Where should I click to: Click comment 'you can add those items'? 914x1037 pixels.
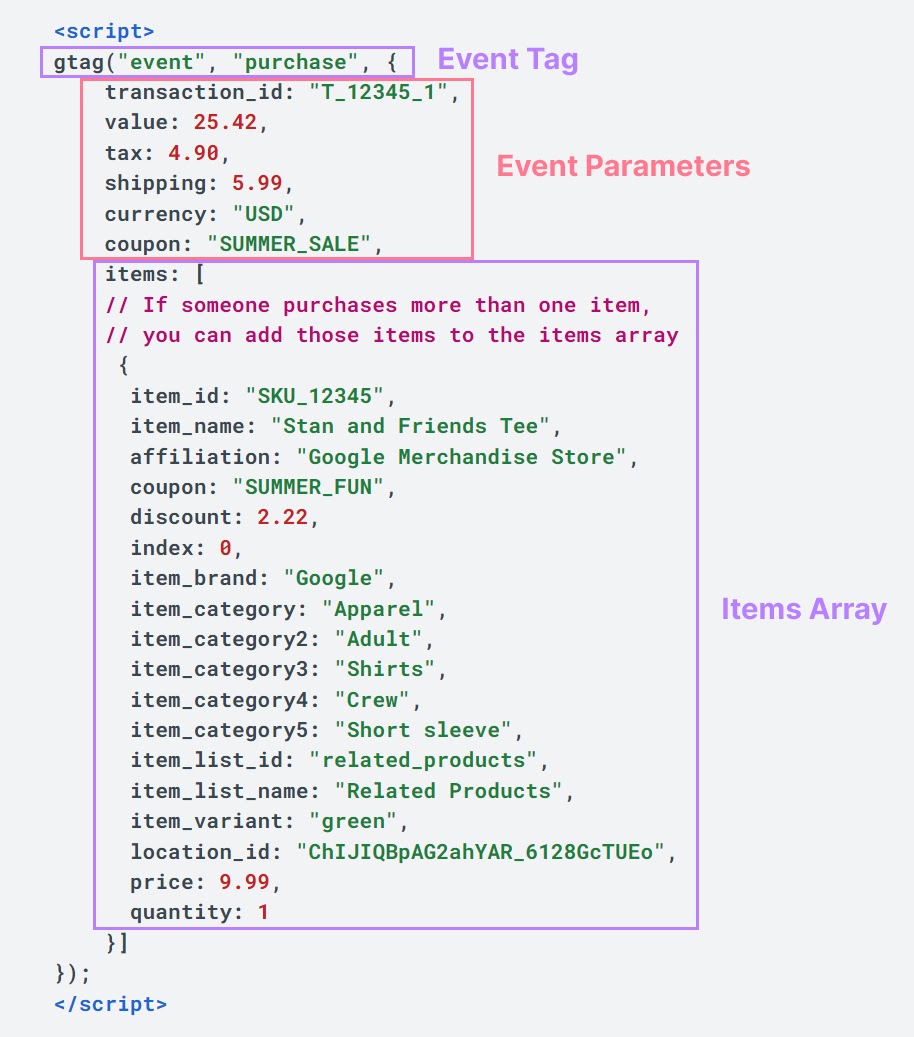pyautogui.click(x=392, y=335)
